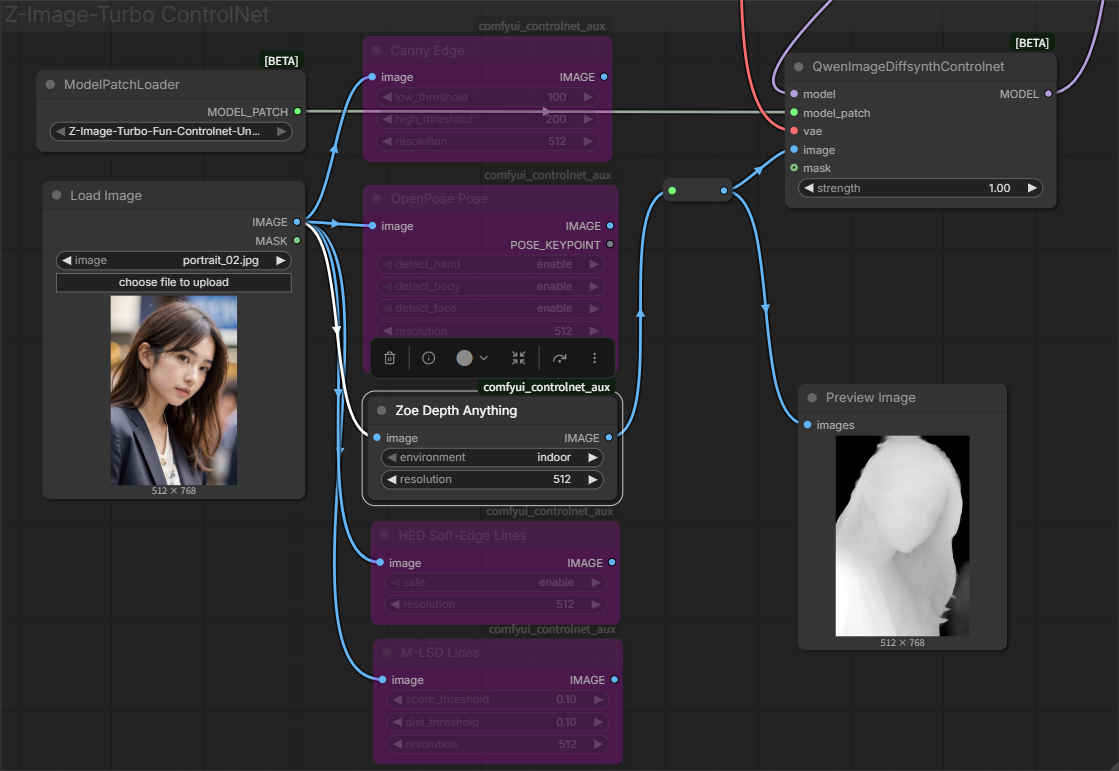Click the collapse node icon in toolbar
The image size is (1119, 771).
518,358
